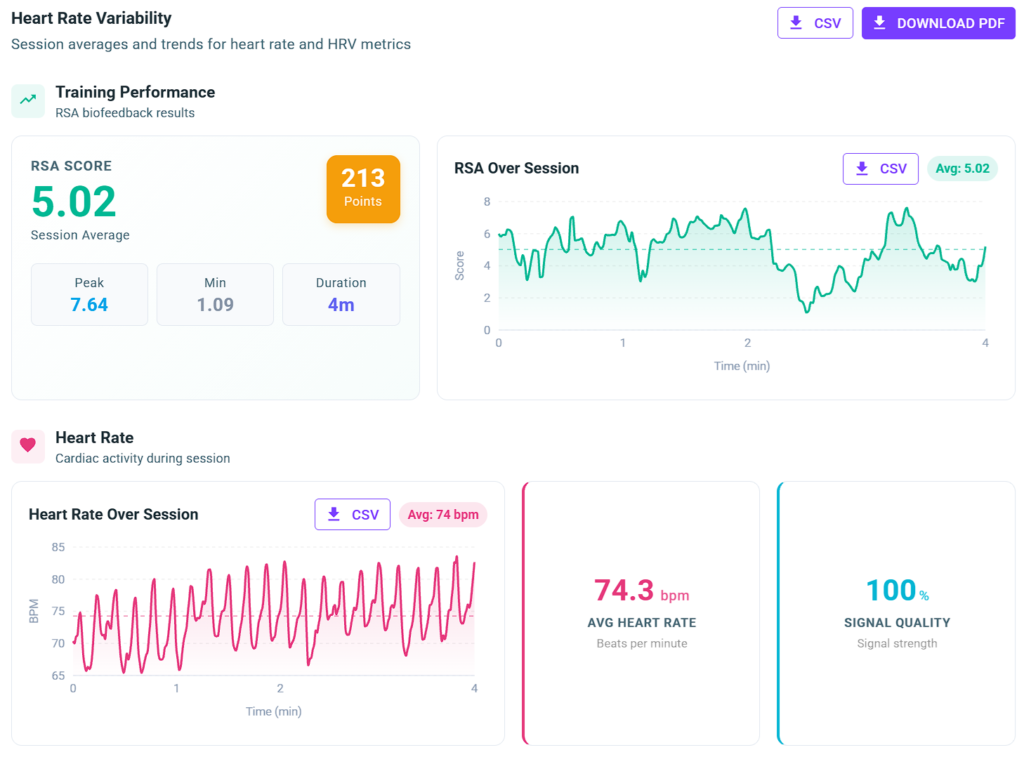This screenshot has width=1024, height=757.
Task: Click the Session averages and trends subtitle
Action: (x=211, y=44)
